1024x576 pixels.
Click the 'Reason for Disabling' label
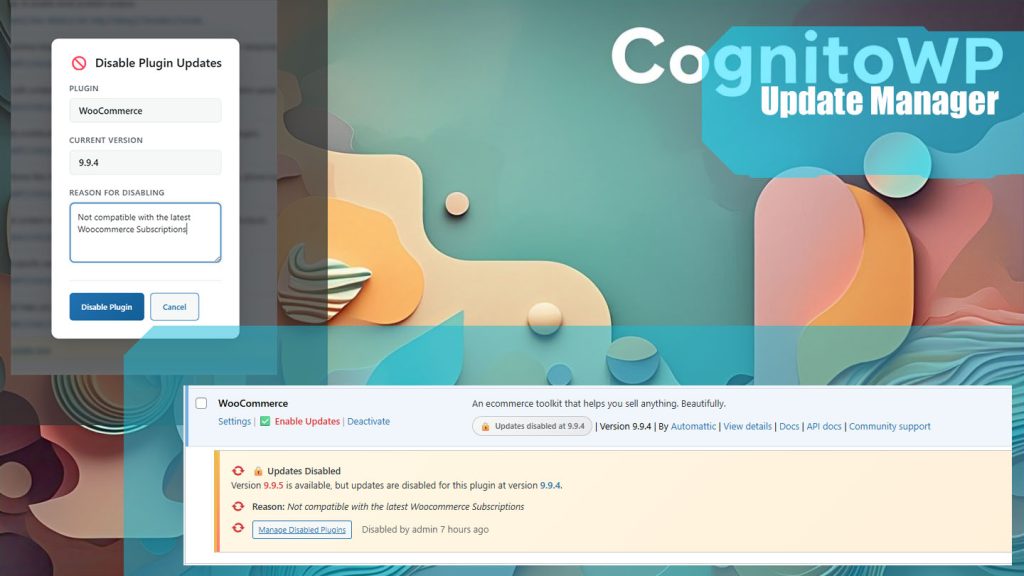point(117,193)
